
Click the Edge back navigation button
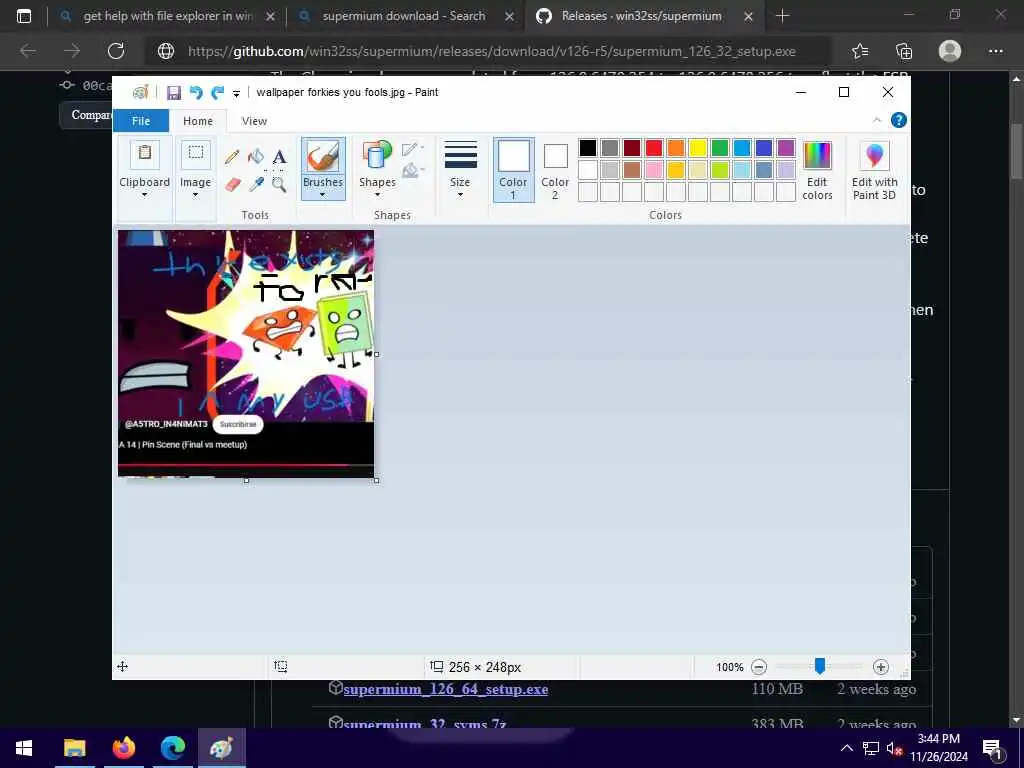[x=28, y=51]
